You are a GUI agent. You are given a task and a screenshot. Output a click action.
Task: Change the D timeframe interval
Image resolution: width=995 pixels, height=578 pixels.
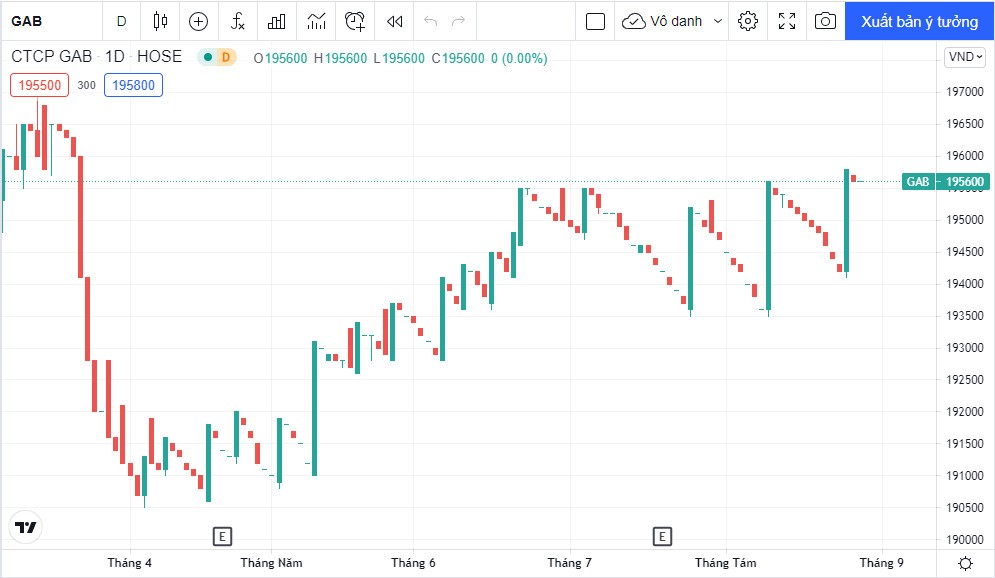click(121, 21)
